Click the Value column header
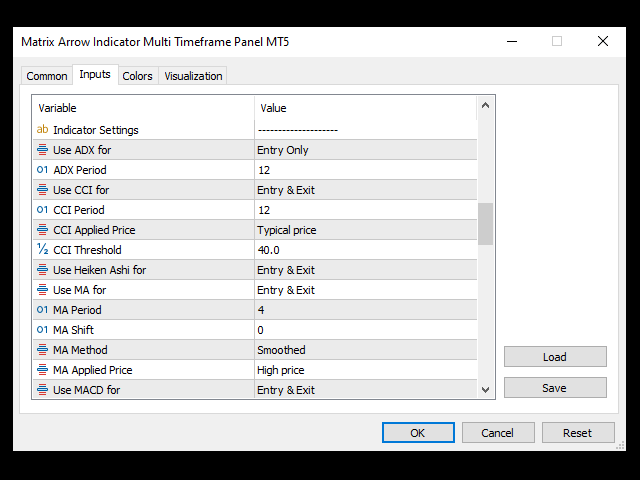This screenshot has height=480, width=640. click(x=366, y=108)
